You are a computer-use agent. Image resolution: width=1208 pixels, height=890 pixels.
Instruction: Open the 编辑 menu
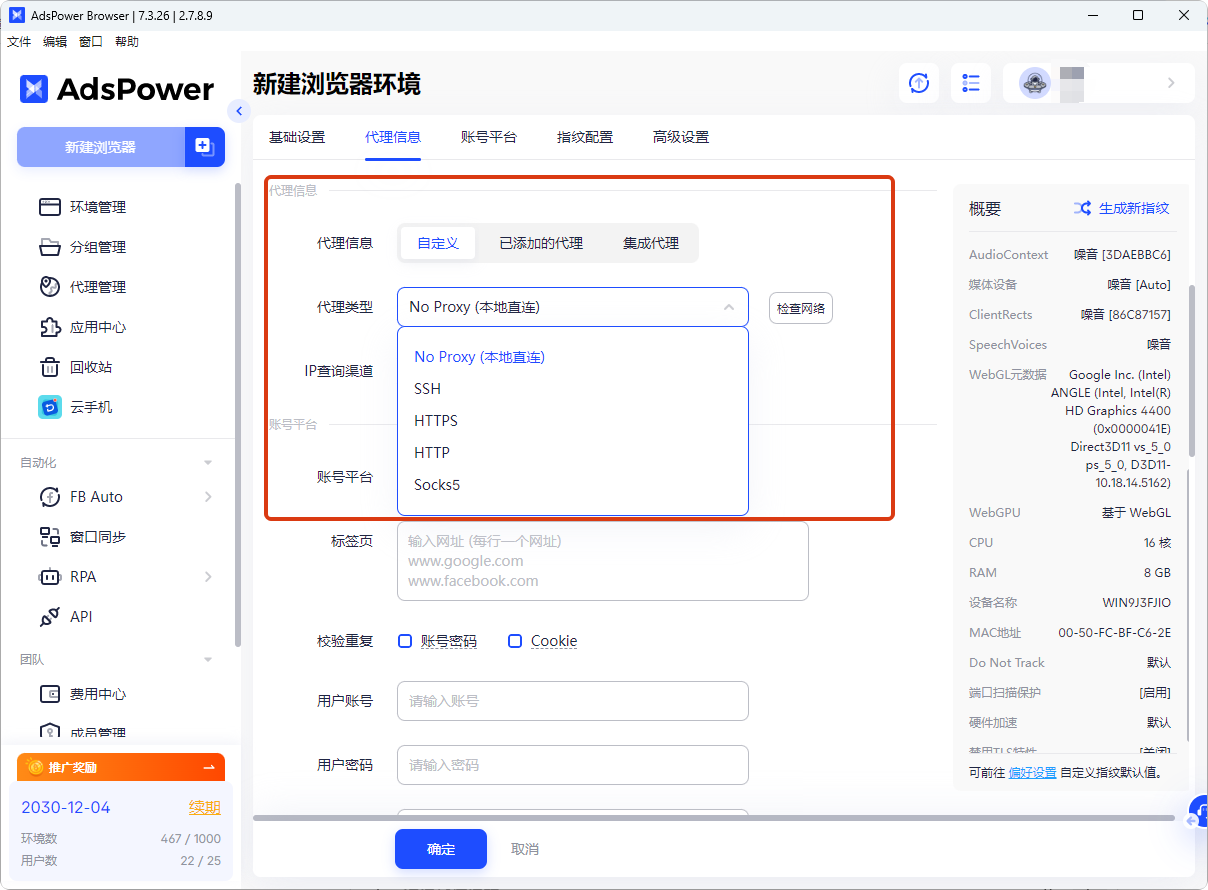55,42
